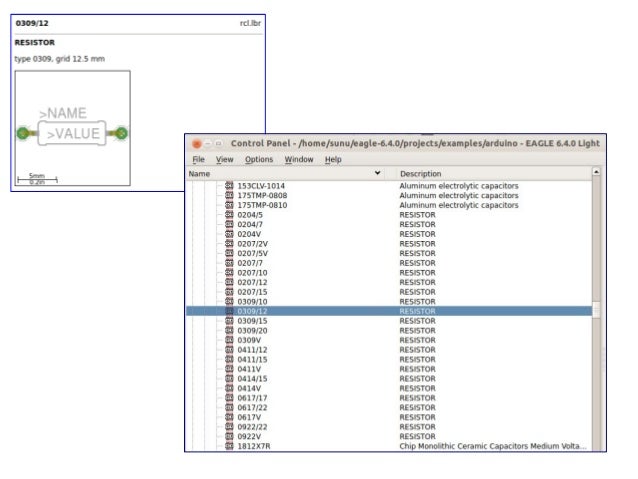638x479 pixels.
Task: Click the vertical scrollbar thumb
Action: point(596,310)
